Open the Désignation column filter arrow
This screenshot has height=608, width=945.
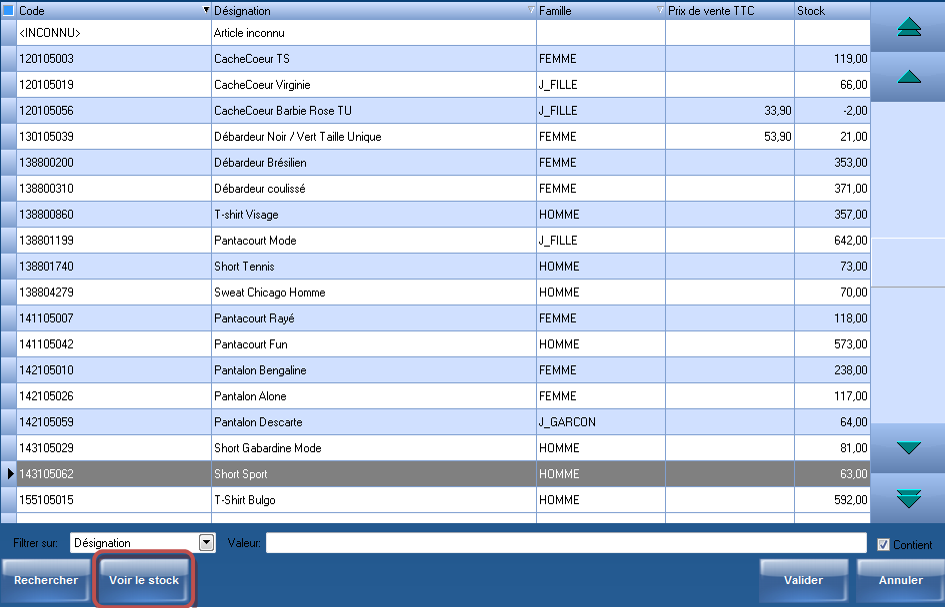click(x=530, y=10)
